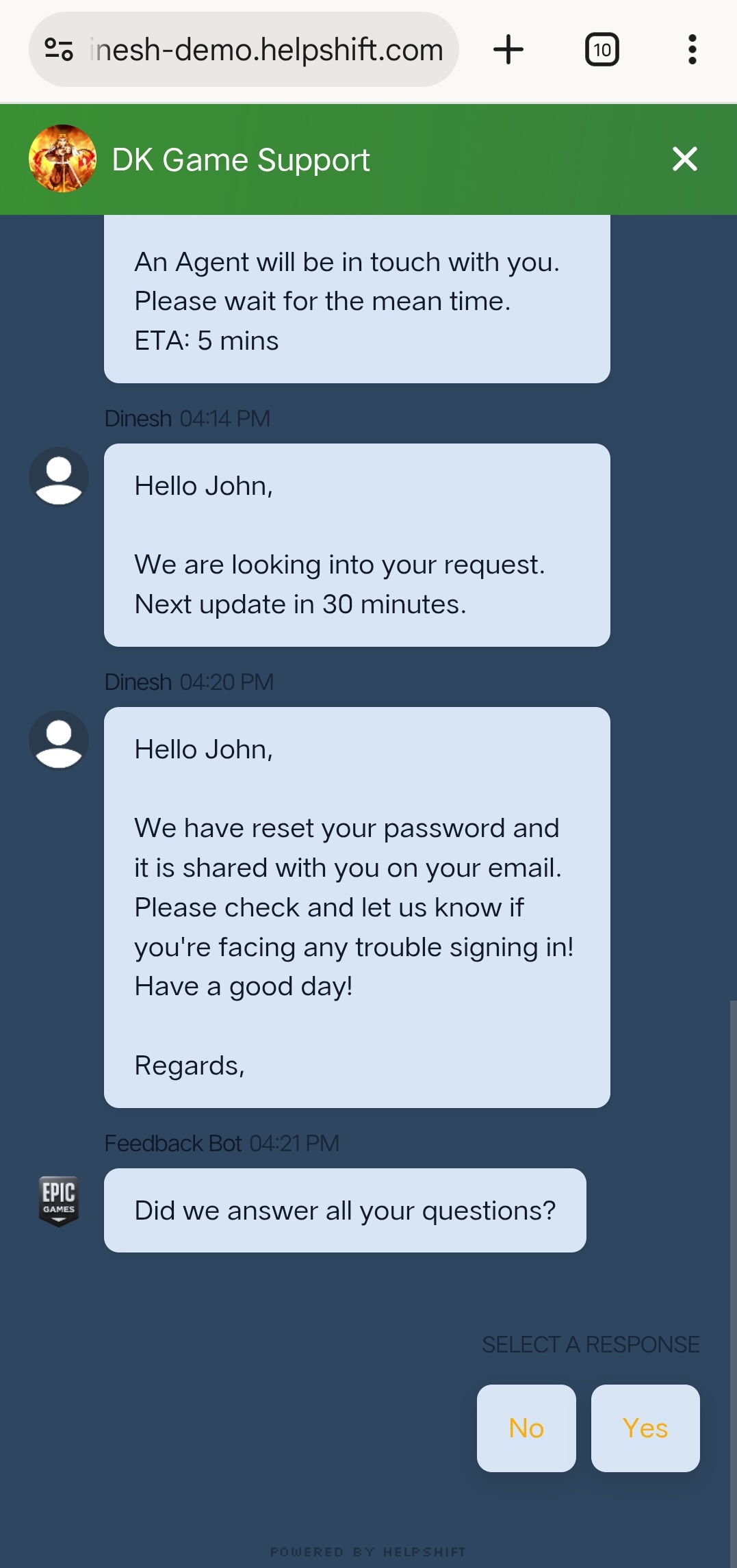This screenshot has height=1568, width=737.
Task: Open new browser tab with plus icon
Action: click(x=508, y=50)
